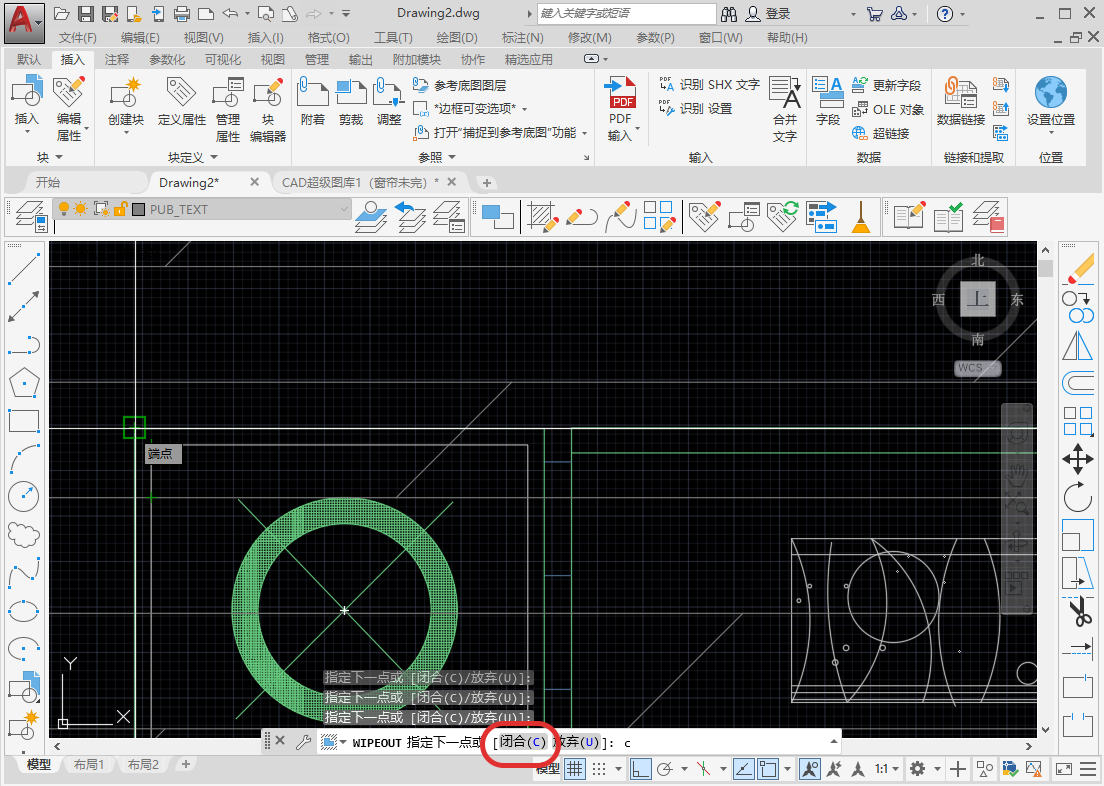Screen dimensions: 1104x786
Task: Select the Revision Cloud tool
Action: tap(23, 534)
